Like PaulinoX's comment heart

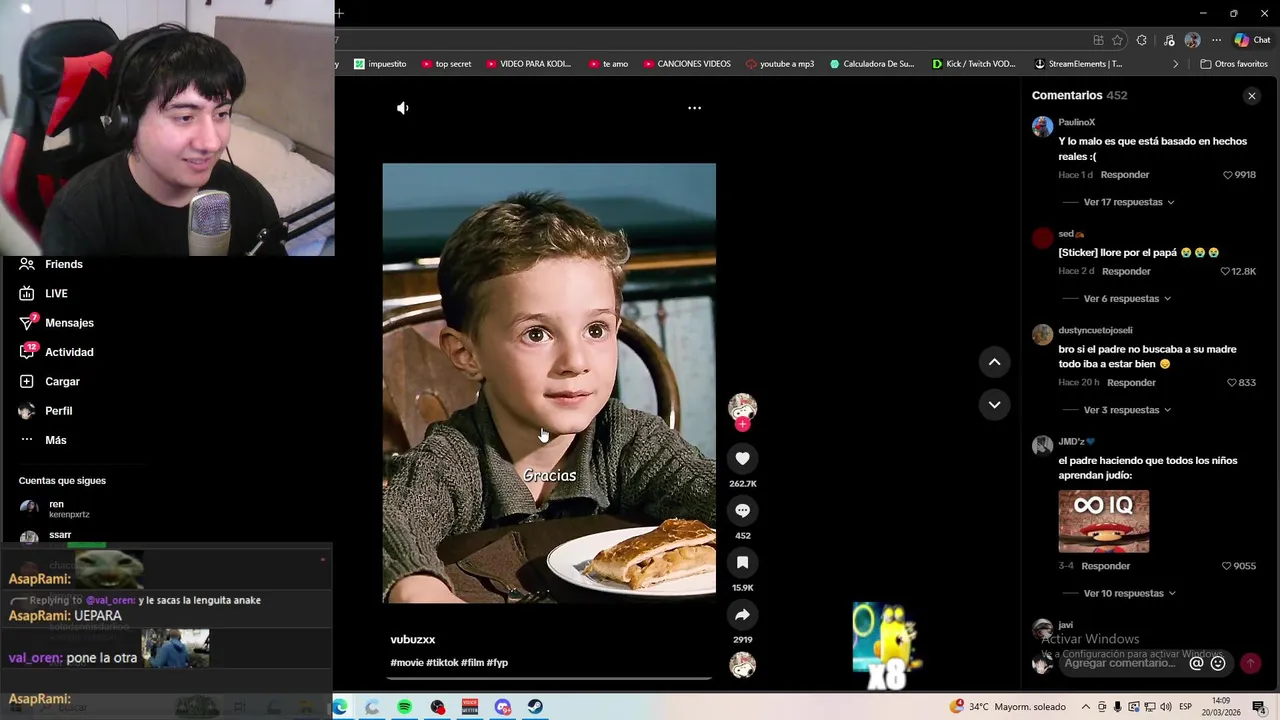(1228, 175)
